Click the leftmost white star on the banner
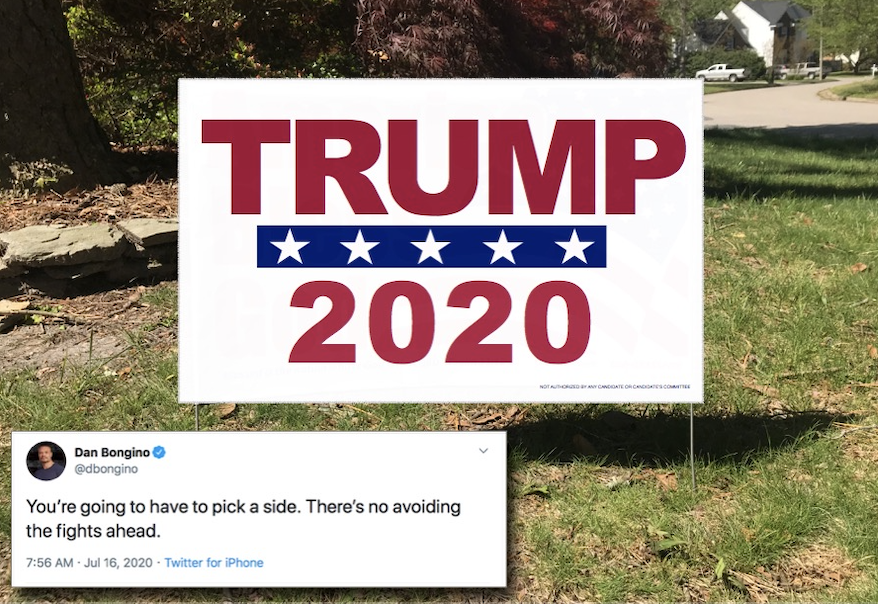This screenshot has width=878, height=604. (x=289, y=246)
